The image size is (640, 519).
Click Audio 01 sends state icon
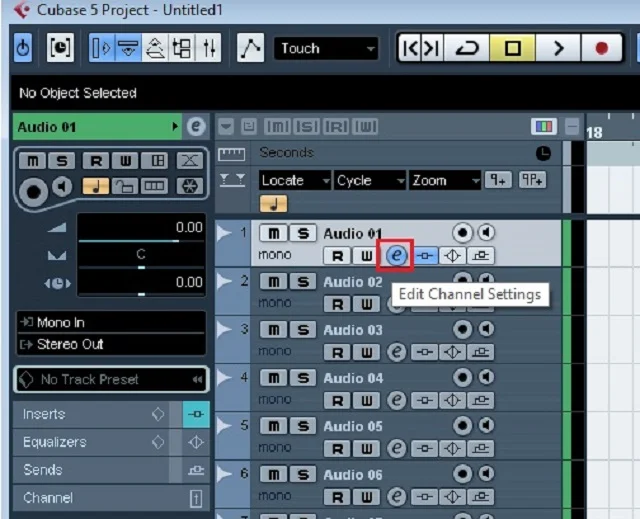tap(480, 256)
